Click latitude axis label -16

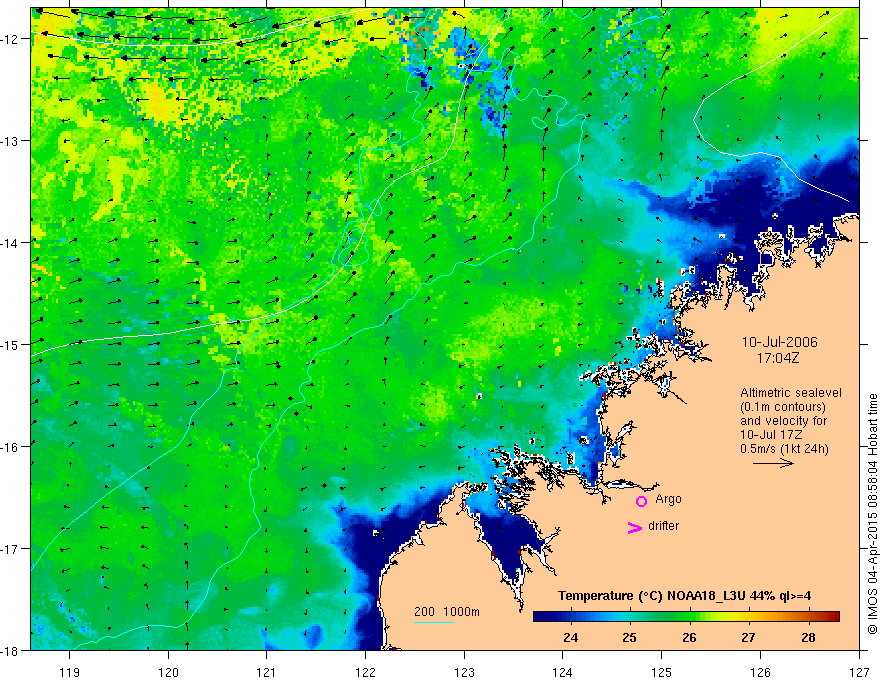click(x=10, y=447)
